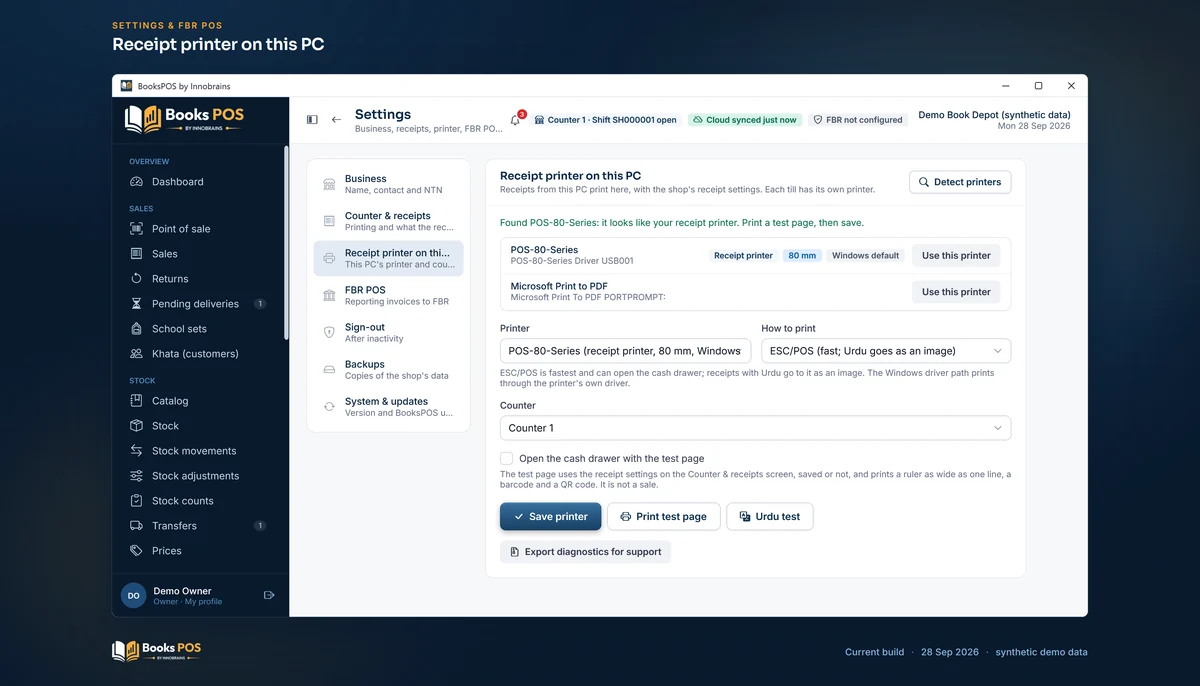
Task: Open the How to print dropdown
Action: click(886, 351)
